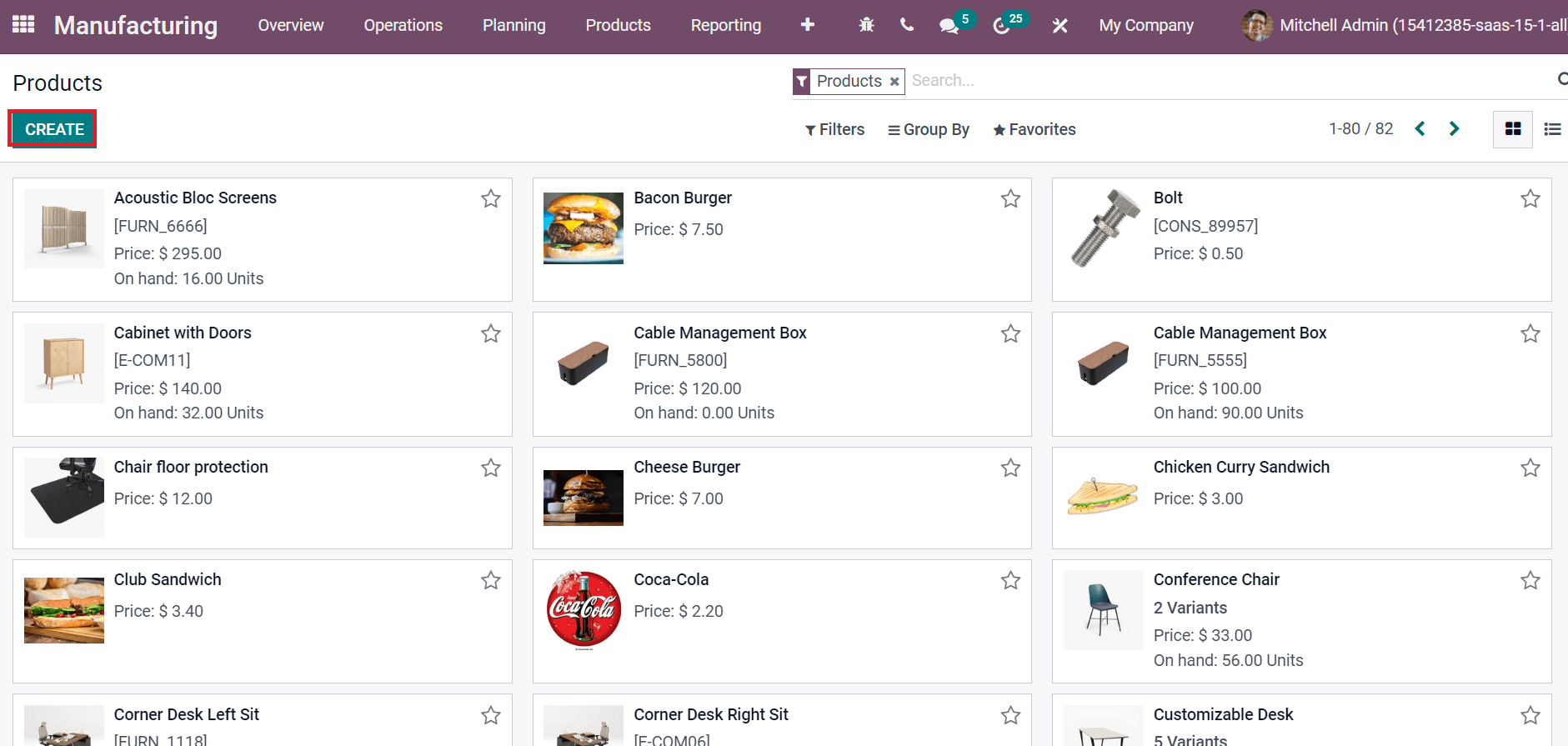Image resolution: width=1568 pixels, height=746 pixels.
Task: Favorite Cabinet with Doors star
Action: pos(491,333)
